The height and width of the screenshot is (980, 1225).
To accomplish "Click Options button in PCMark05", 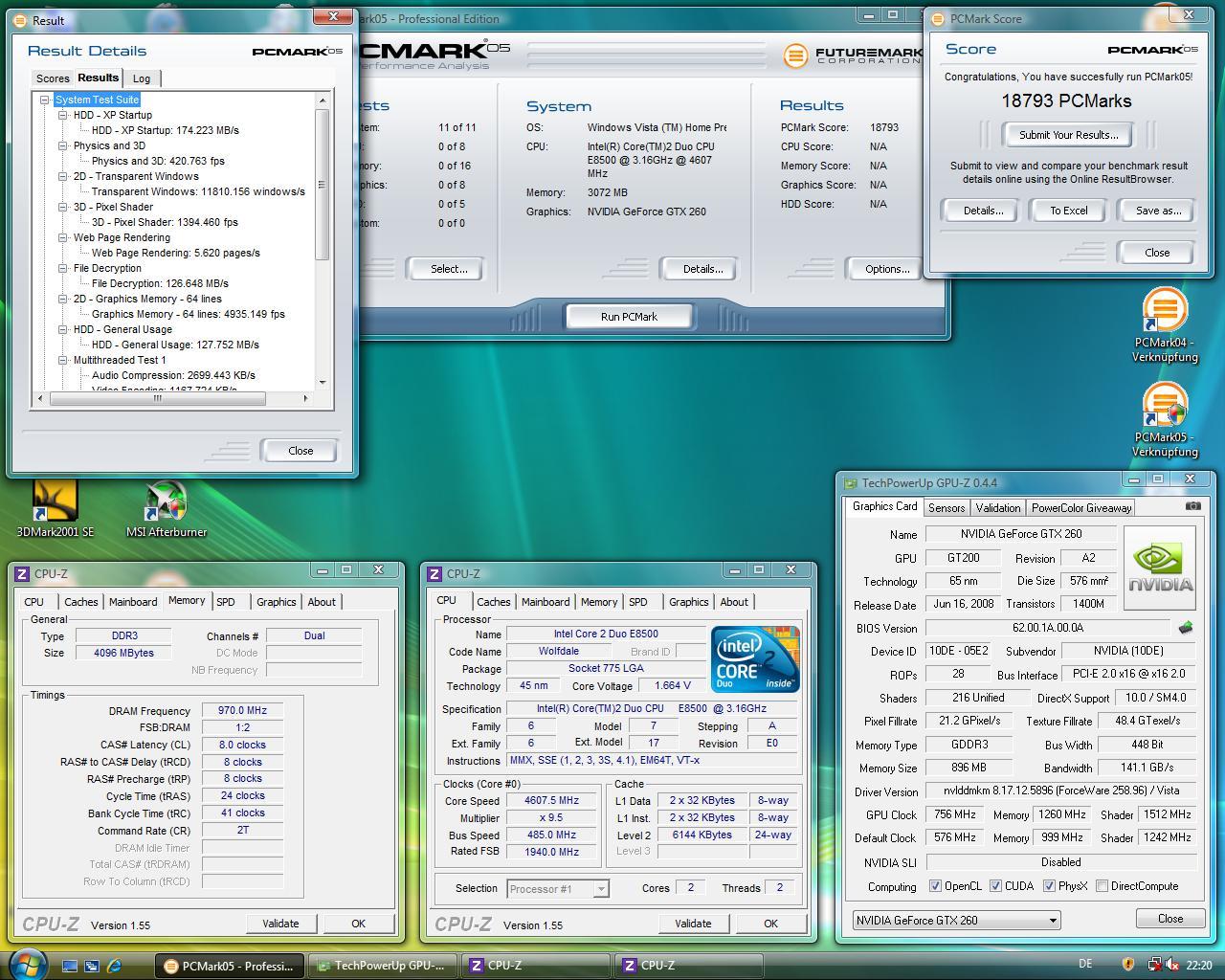I will [x=887, y=269].
